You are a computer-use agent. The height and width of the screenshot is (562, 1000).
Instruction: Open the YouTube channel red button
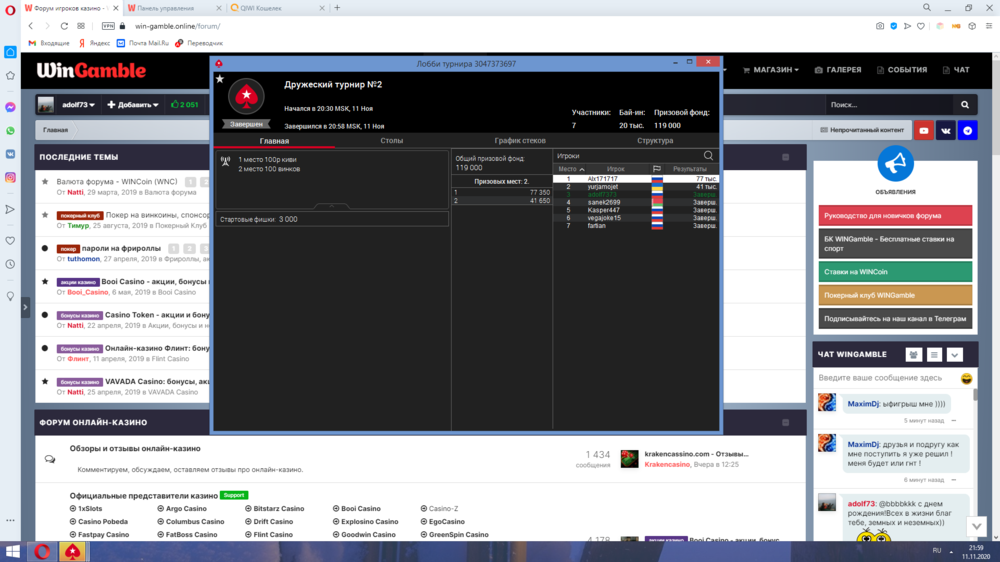coord(924,130)
